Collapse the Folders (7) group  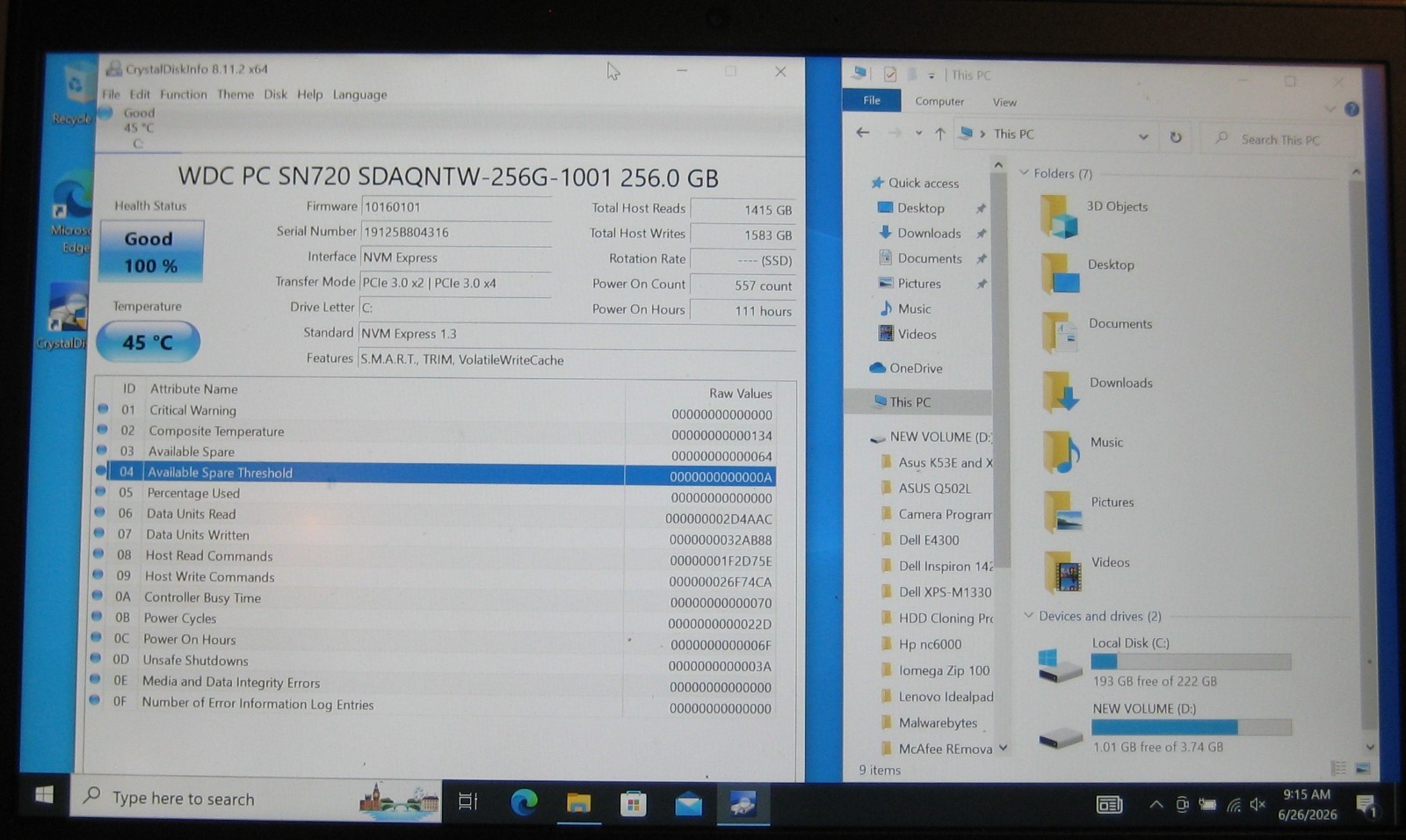click(1024, 173)
